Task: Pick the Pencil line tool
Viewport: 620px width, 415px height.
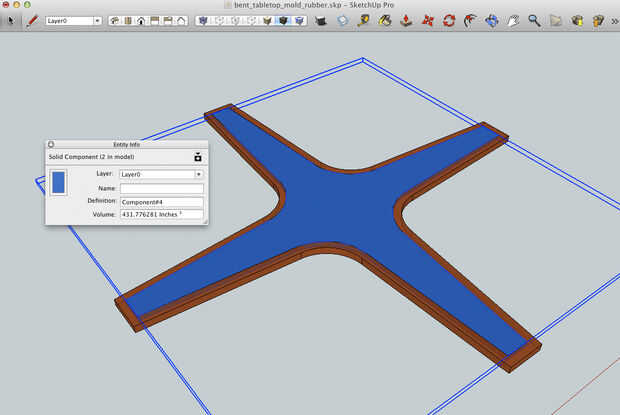Action: point(33,20)
